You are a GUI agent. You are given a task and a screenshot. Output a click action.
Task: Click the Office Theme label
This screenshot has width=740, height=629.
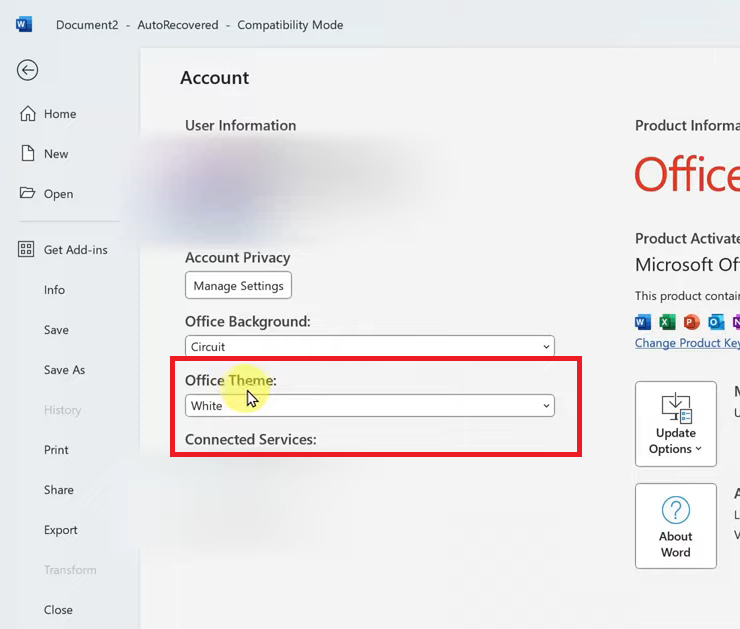click(231, 380)
